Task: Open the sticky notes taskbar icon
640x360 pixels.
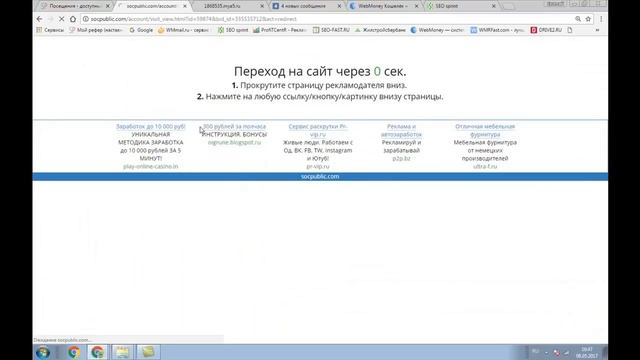Action: pos(148,352)
